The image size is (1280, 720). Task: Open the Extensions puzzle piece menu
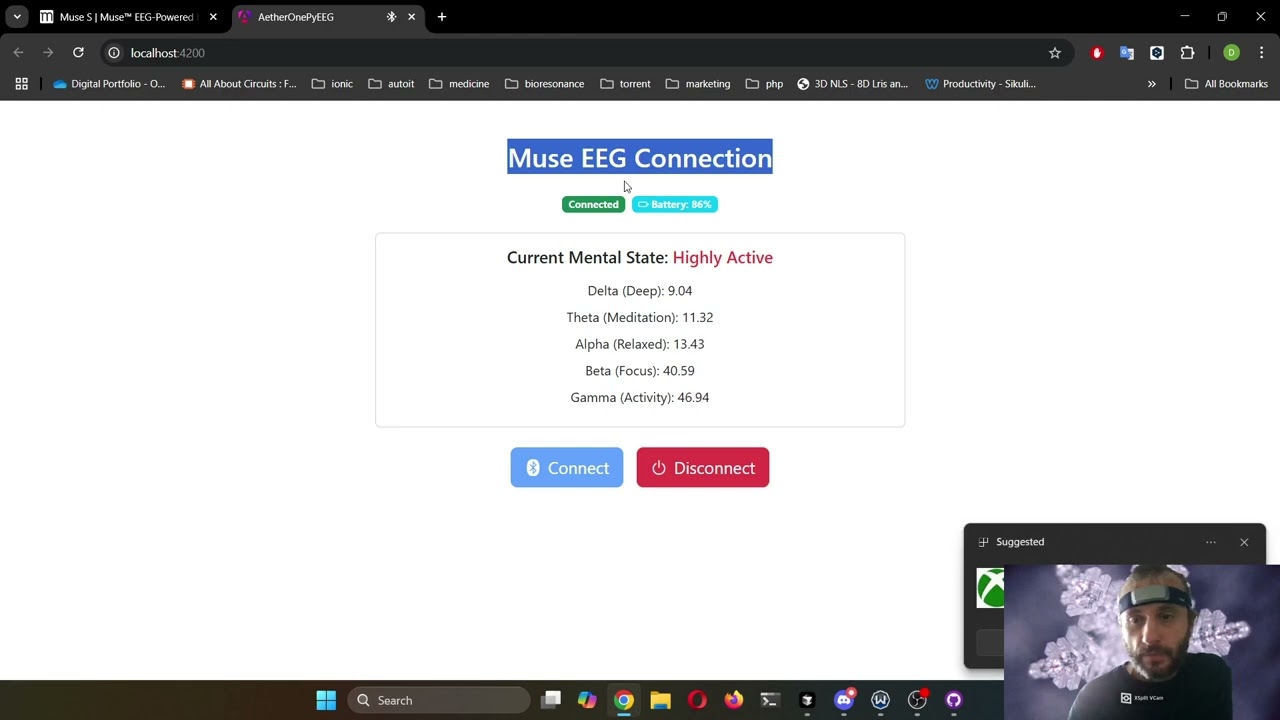(x=1187, y=53)
